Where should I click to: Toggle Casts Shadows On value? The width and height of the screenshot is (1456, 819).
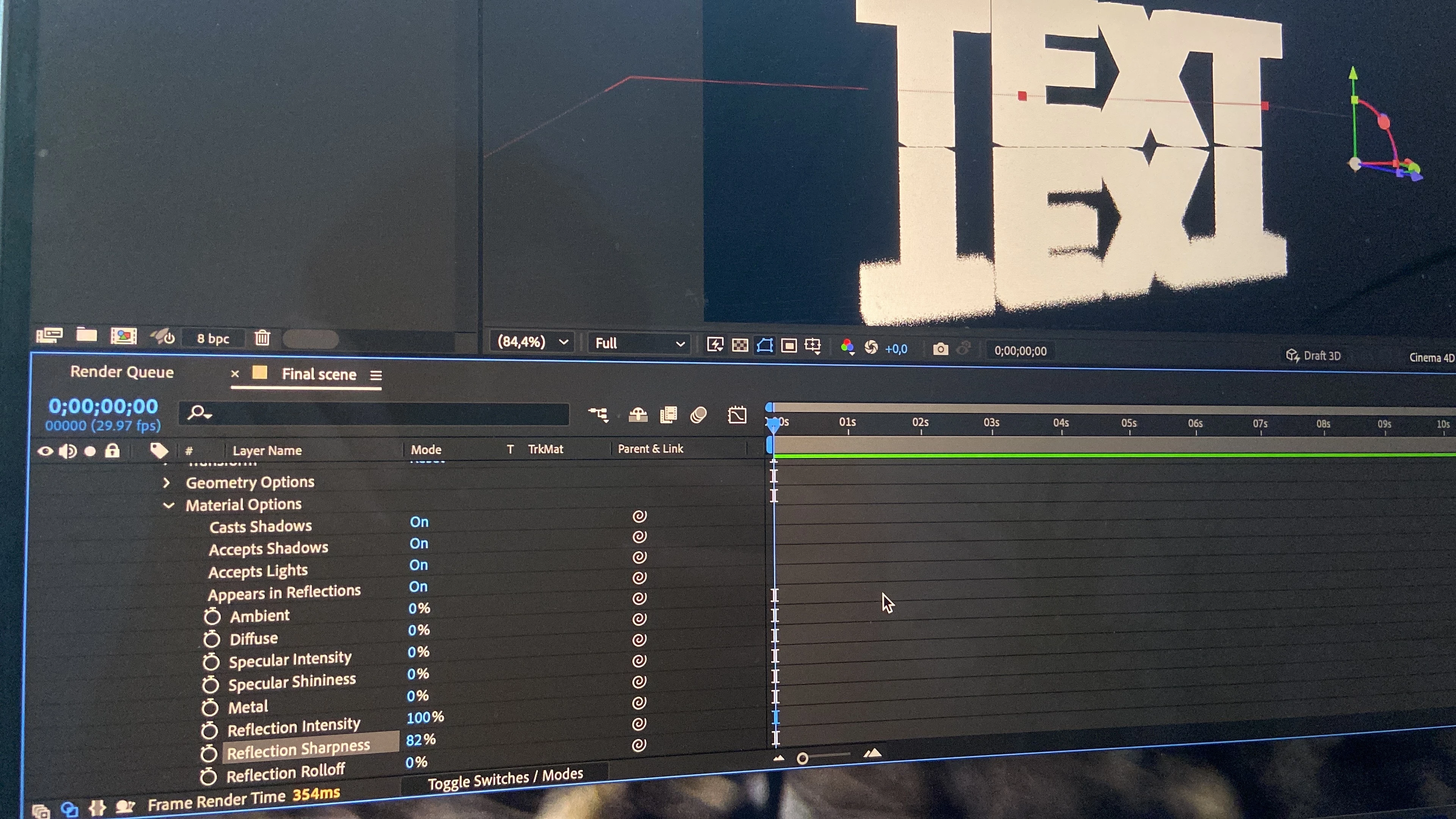tap(419, 522)
